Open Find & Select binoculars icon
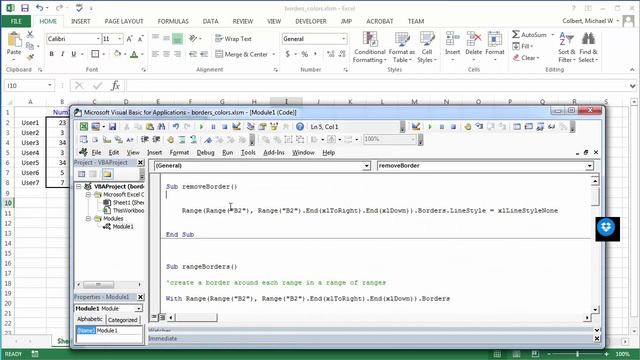Image resolution: width=640 pixels, height=360 pixels. (588, 47)
